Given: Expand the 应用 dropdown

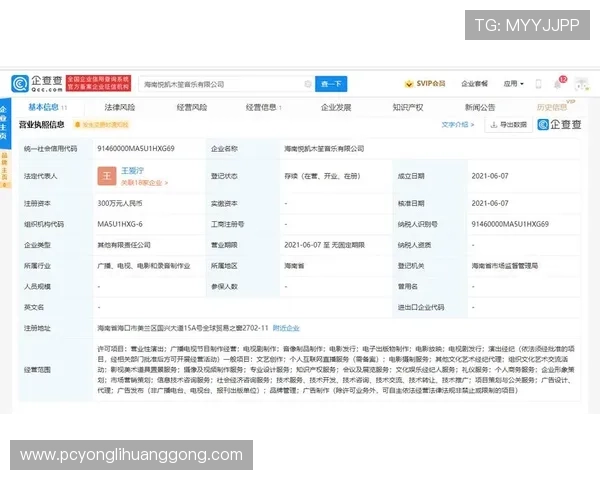Looking at the screenshot, I should [x=513, y=83].
